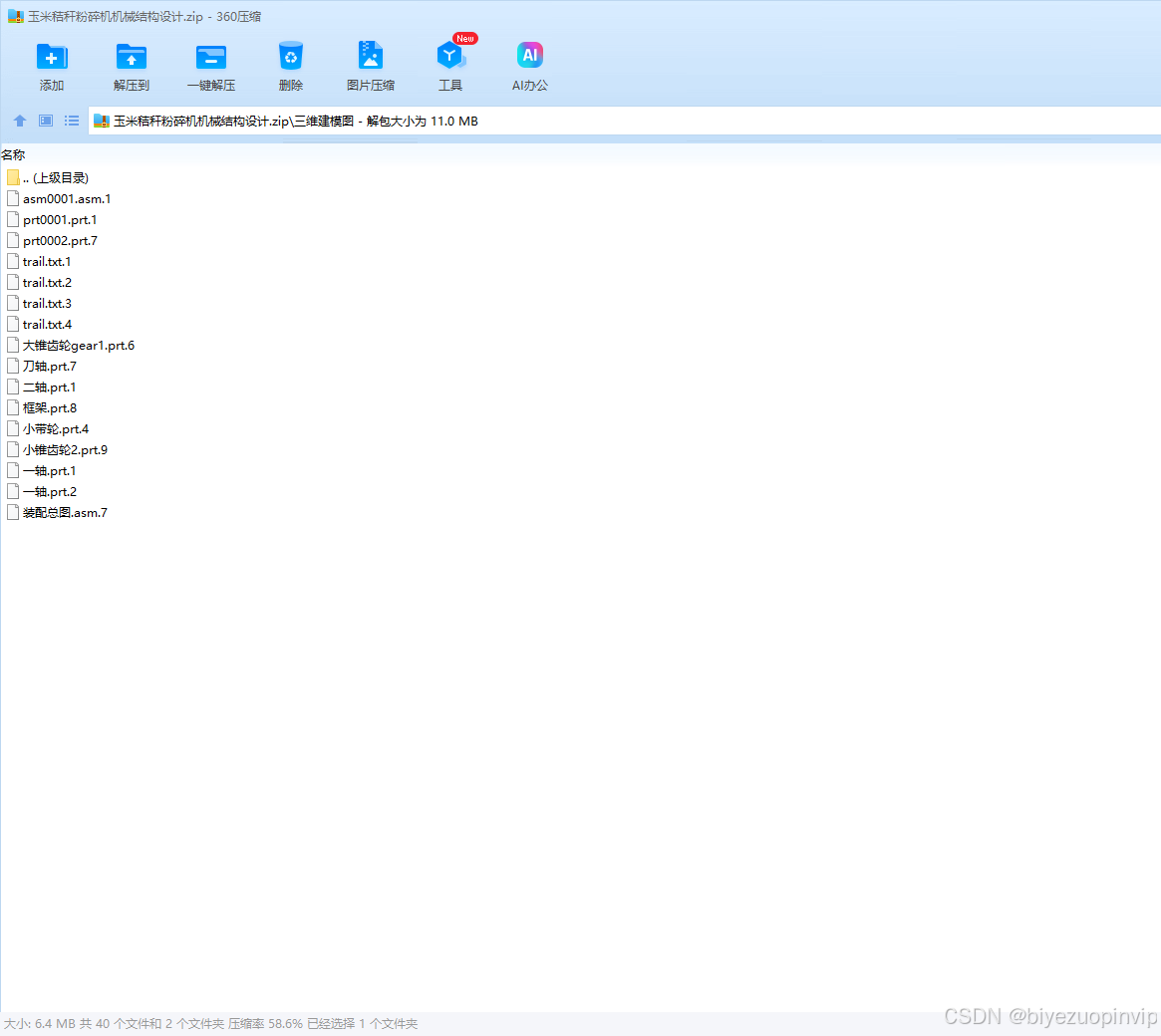The image size is (1161, 1036).
Task: Click the archive path address field
Action: coord(624,121)
